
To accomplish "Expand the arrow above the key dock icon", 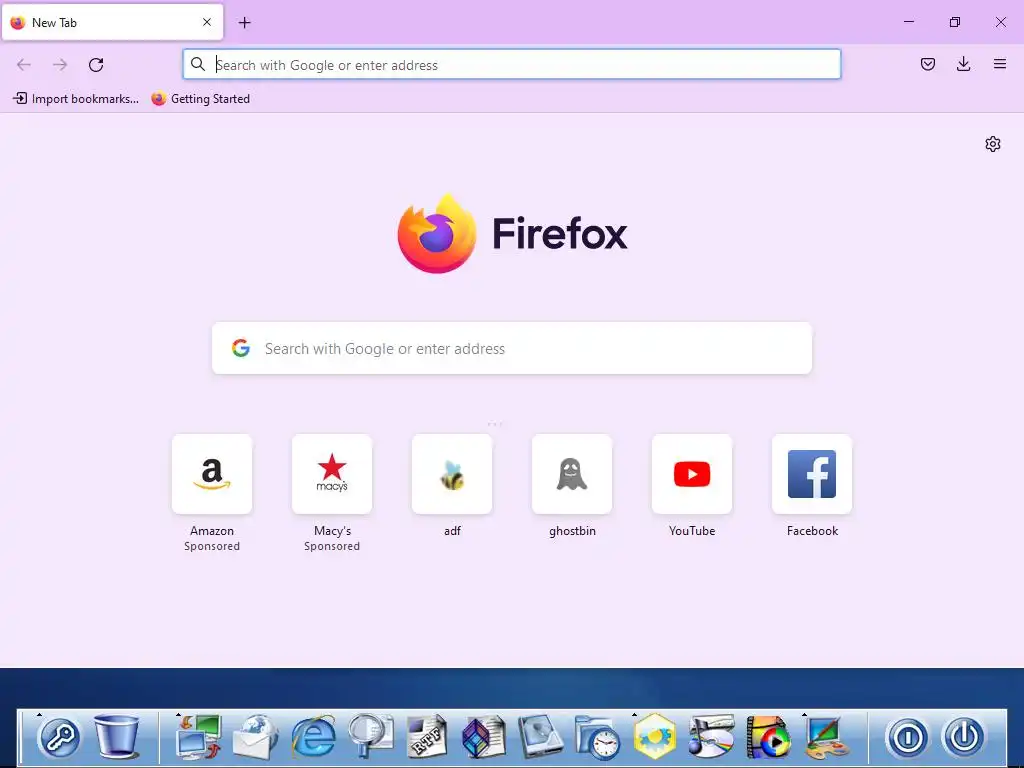I will 39,714.
